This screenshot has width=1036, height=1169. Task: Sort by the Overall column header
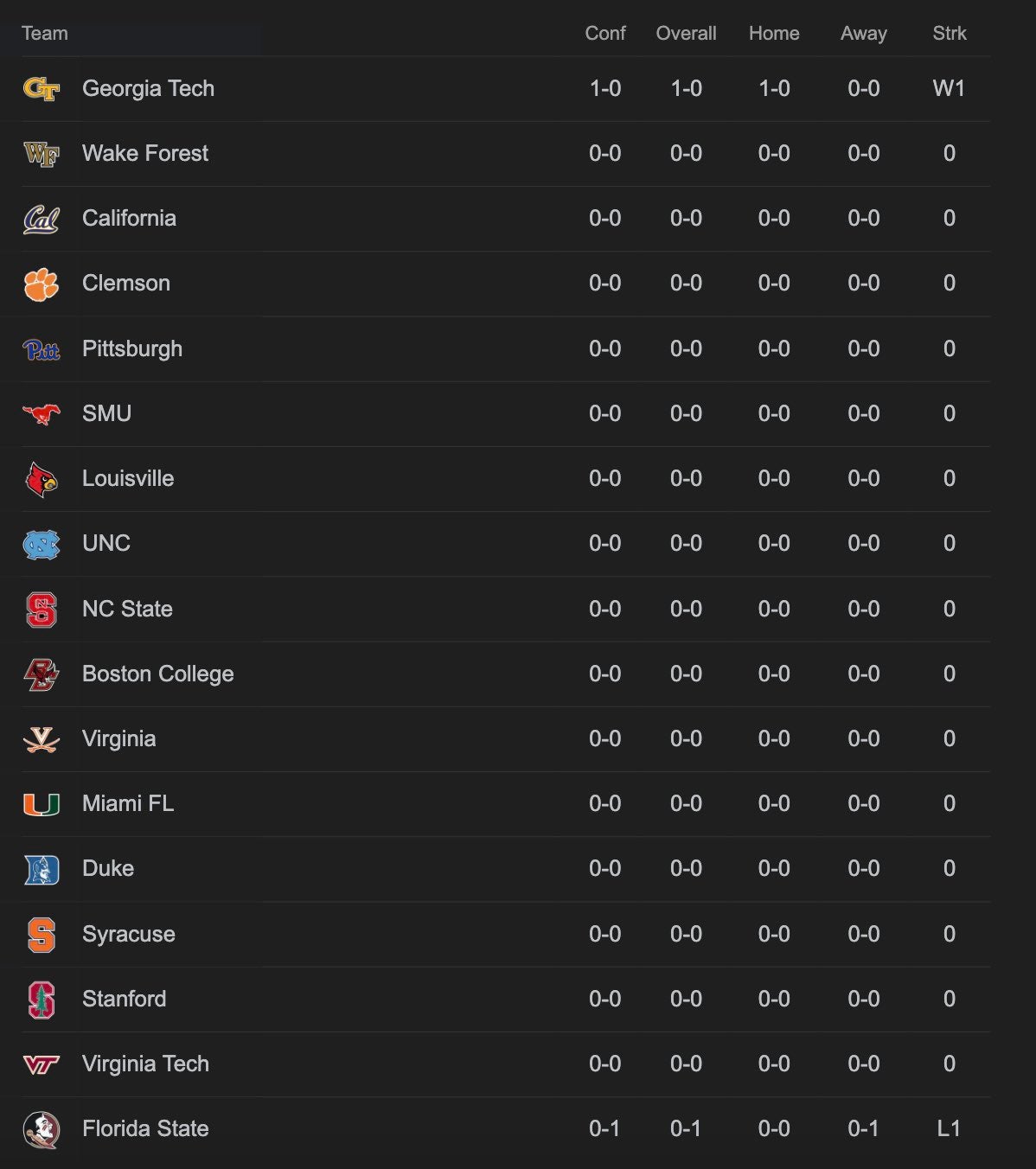[x=686, y=33]
